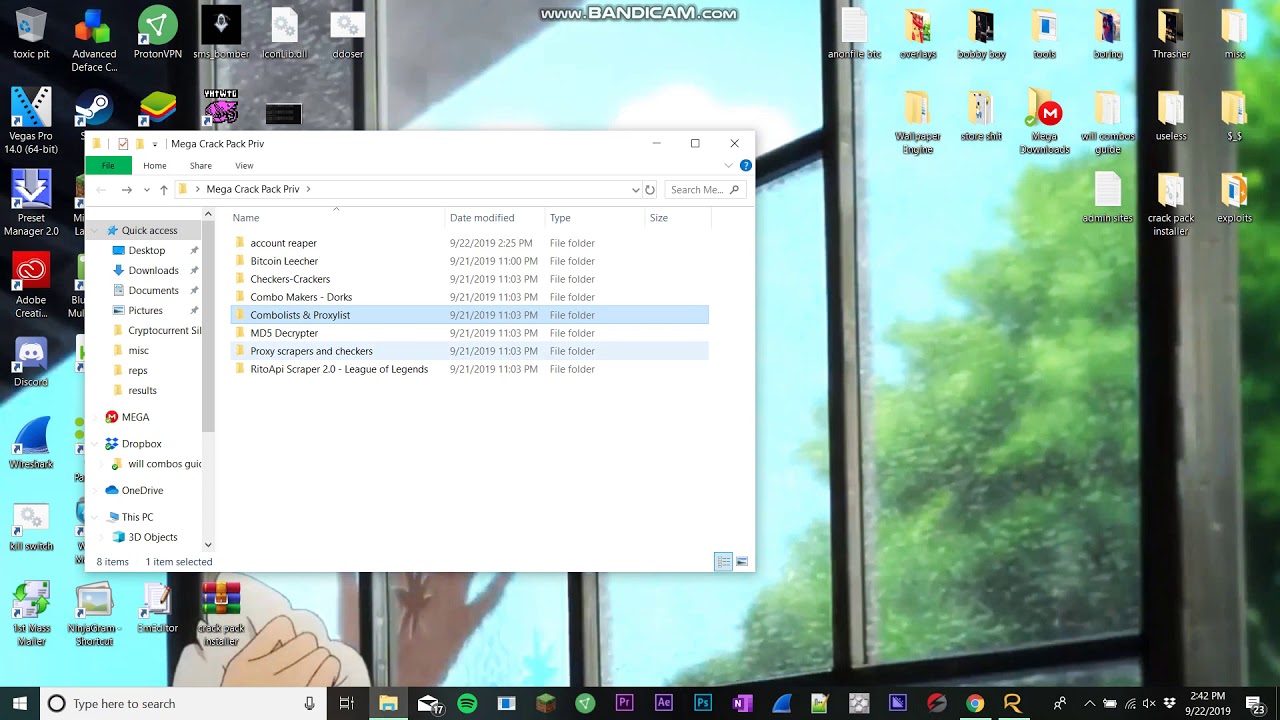Open Downloads in the navigation pane
The image size is (1280, 720).
tap(153, 271)
